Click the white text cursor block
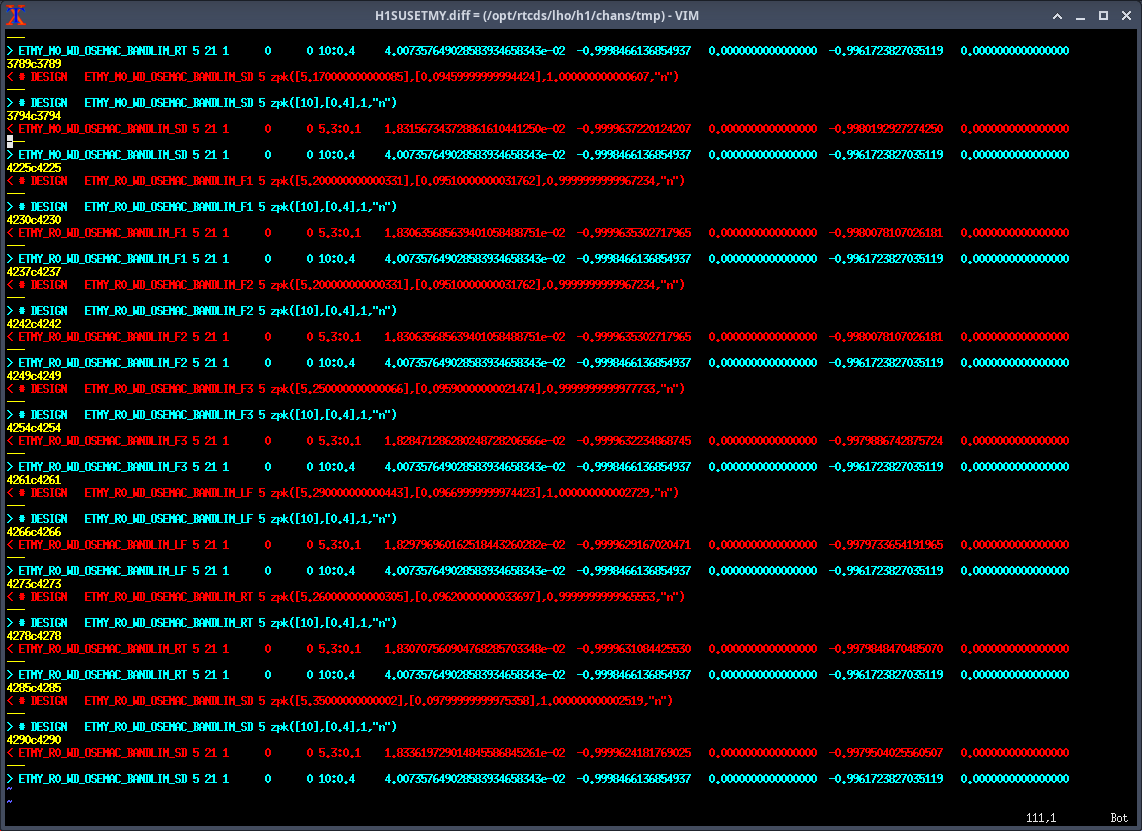Screen dimensions: 1142x831 10,141
